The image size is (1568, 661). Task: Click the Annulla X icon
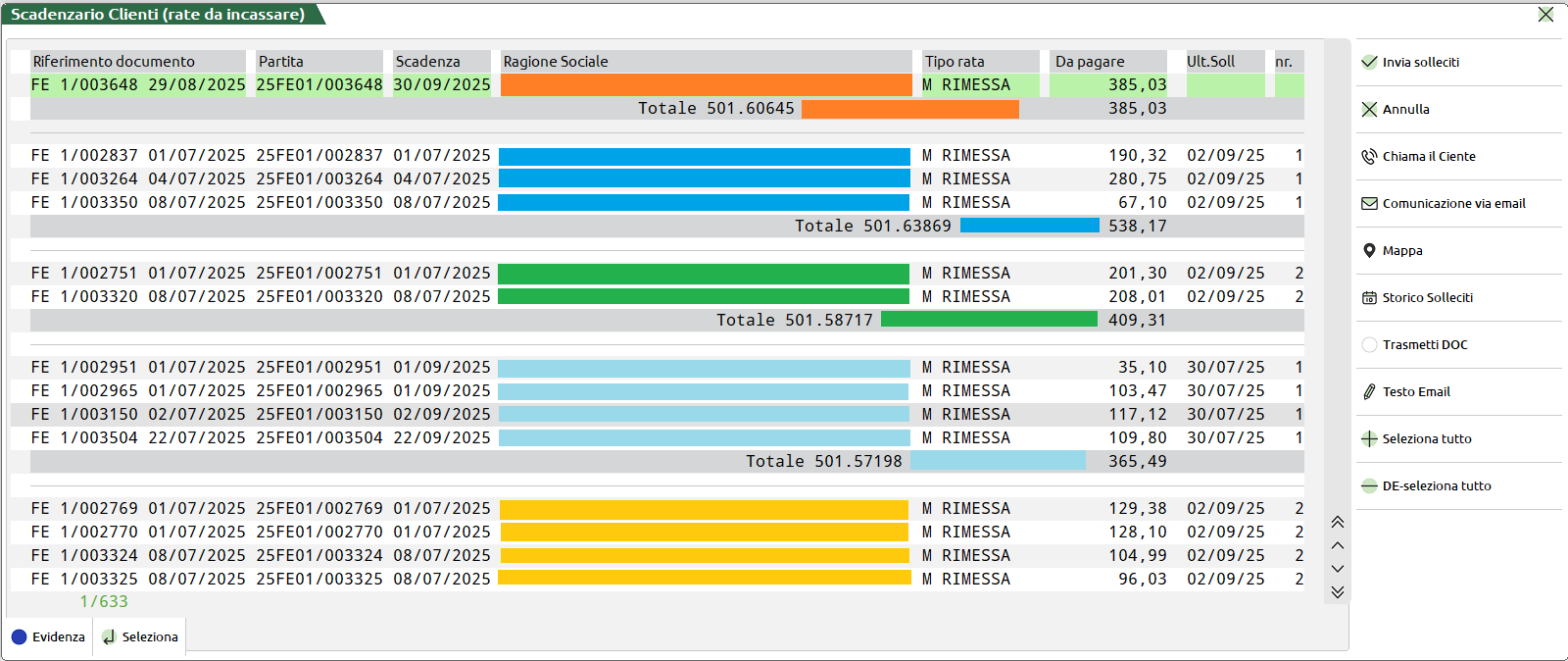[1369, 109]
